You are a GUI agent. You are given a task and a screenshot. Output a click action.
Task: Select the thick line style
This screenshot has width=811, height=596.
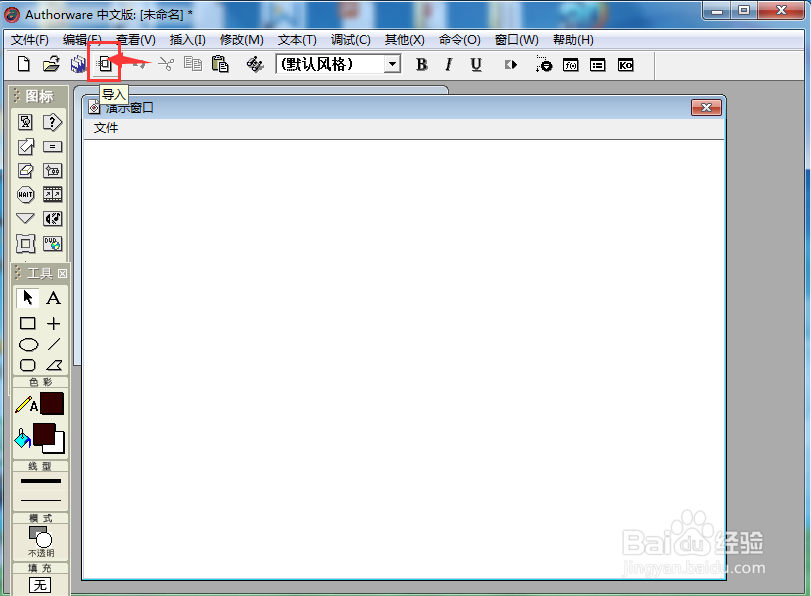41,481
